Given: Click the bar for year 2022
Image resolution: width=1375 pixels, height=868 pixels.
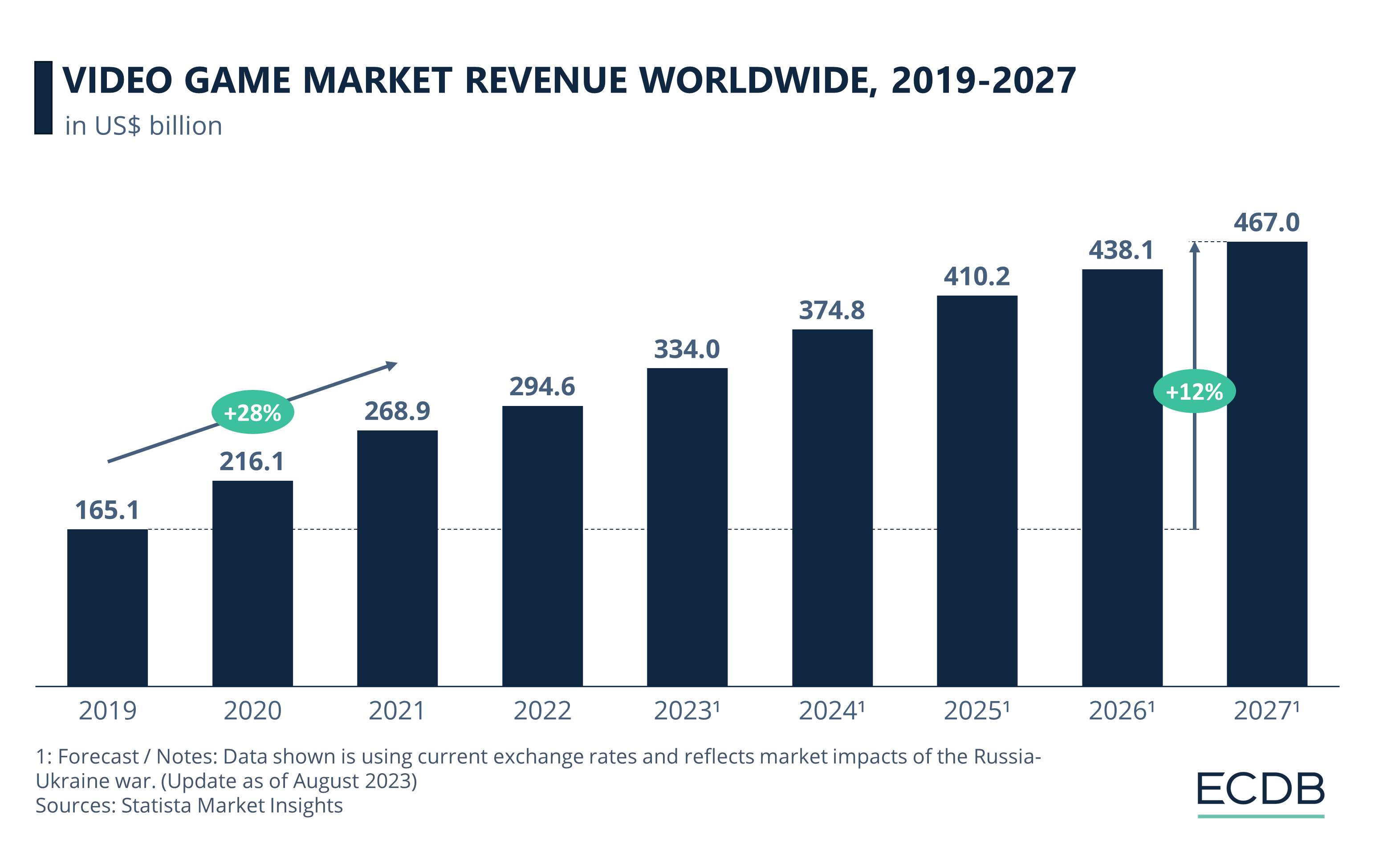Looking at the screenshot, I should tap(542, 546).
